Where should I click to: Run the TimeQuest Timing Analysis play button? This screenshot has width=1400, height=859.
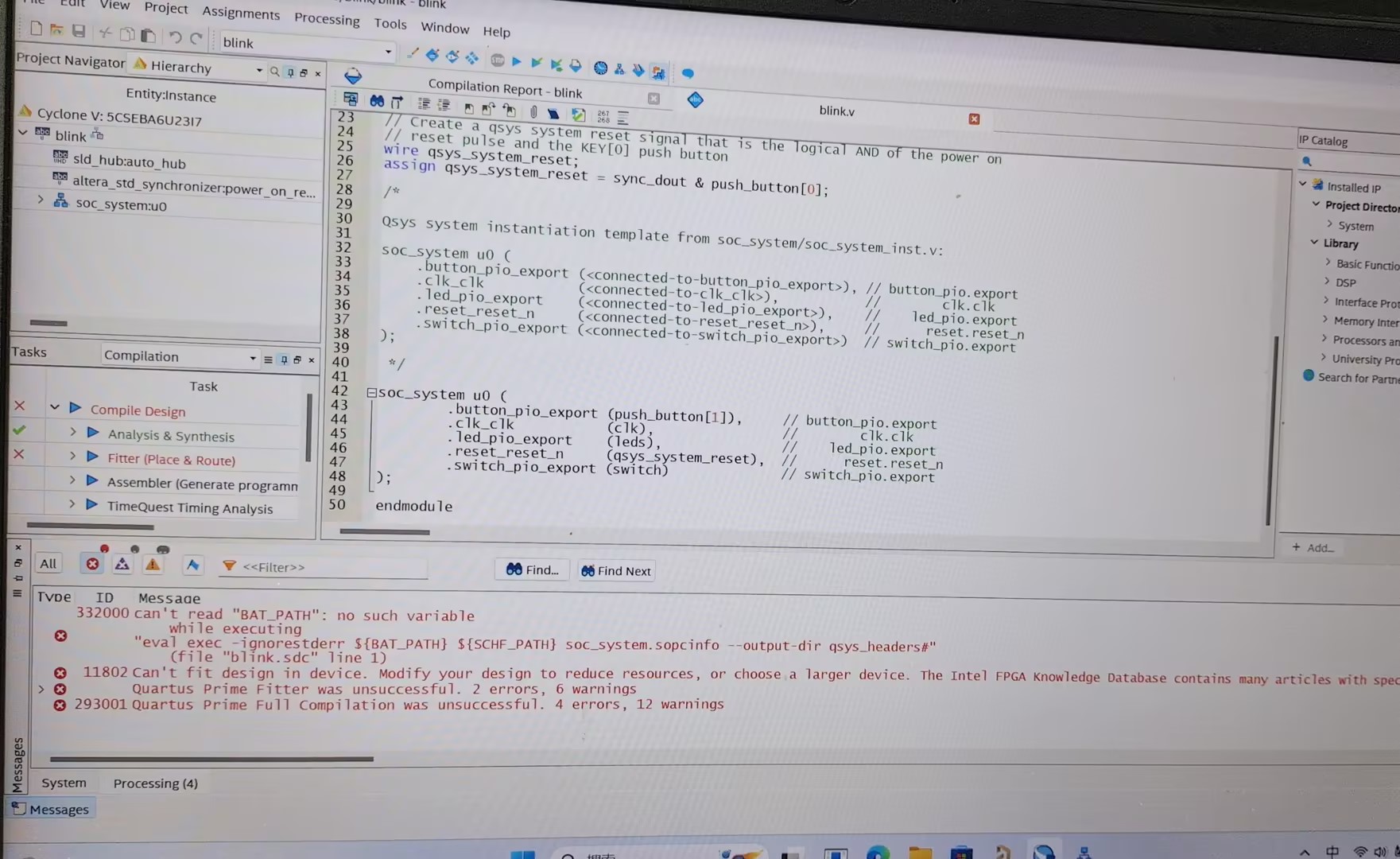coord(91,504)
